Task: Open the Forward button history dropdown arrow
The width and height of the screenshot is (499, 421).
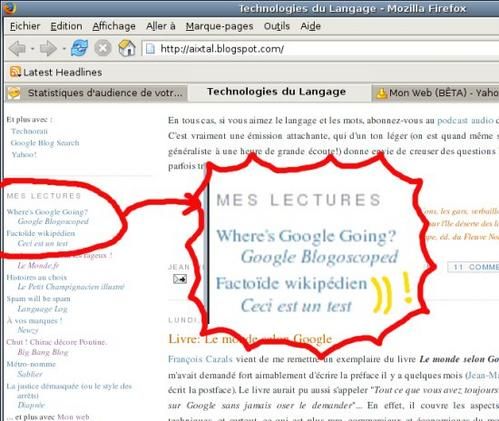Action: (x=63, y=49)
